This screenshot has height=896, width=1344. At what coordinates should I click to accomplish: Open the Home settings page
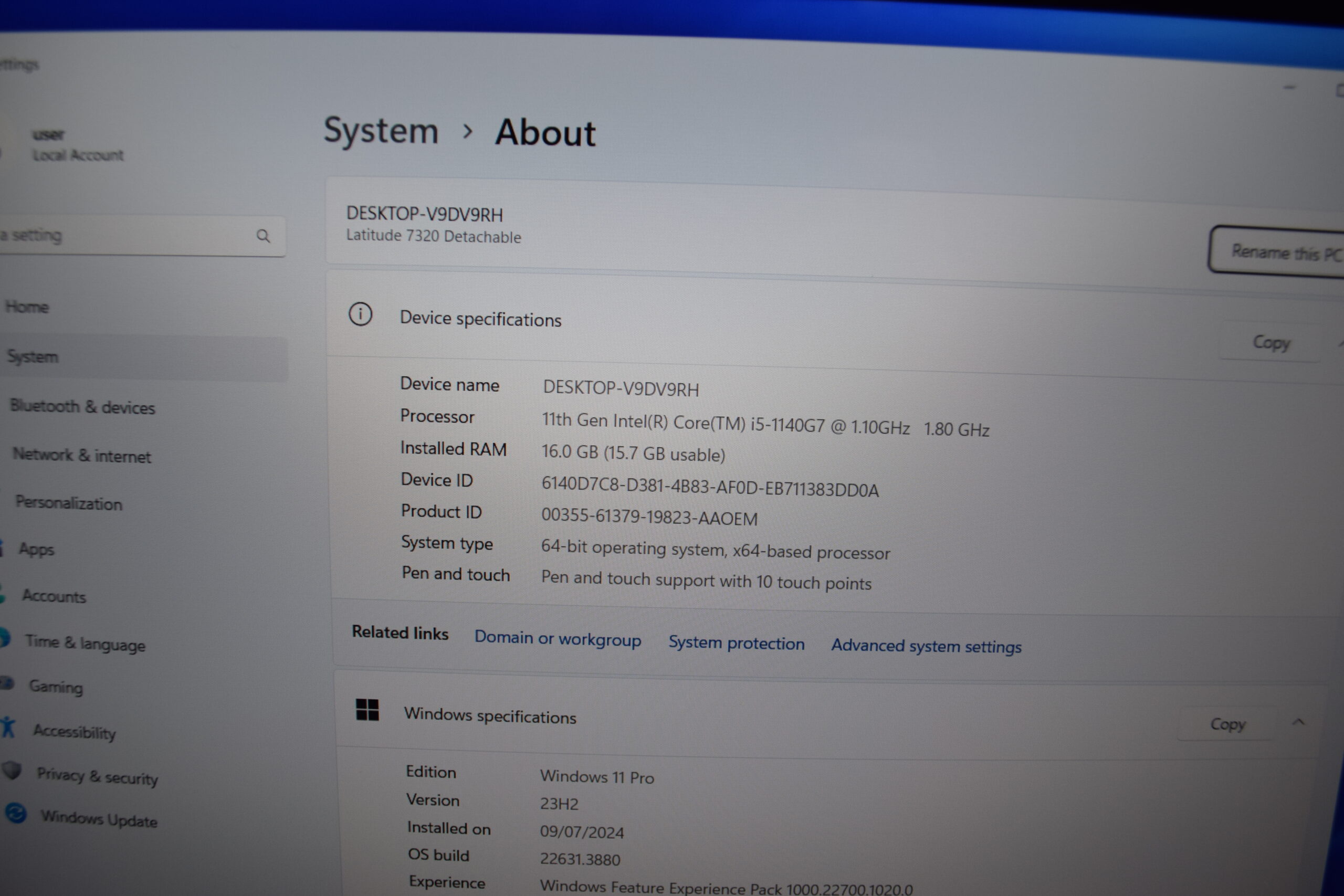[x=27, y=307]
